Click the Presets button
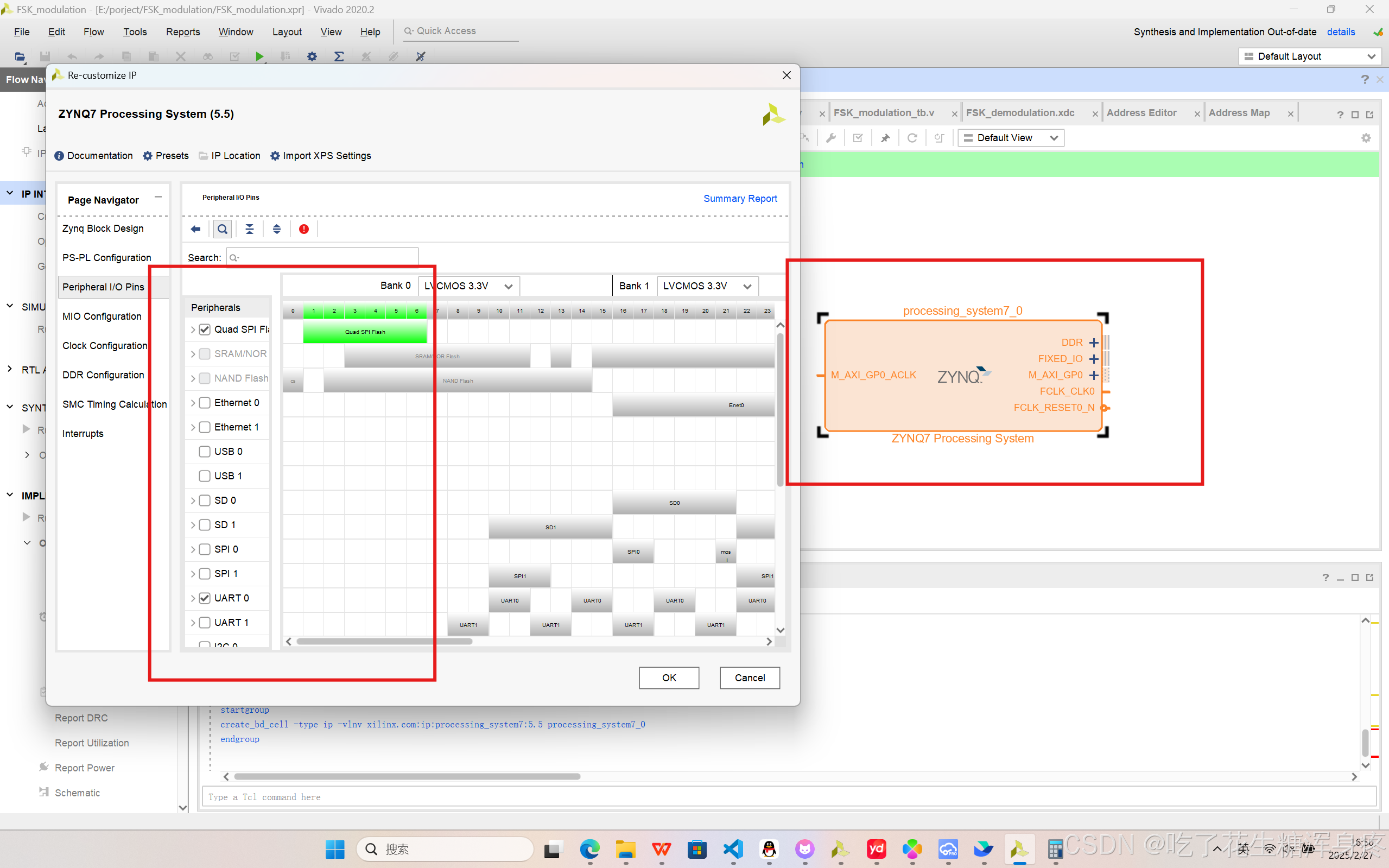Viewport: 1389px width, 868px height. point(166,156)
